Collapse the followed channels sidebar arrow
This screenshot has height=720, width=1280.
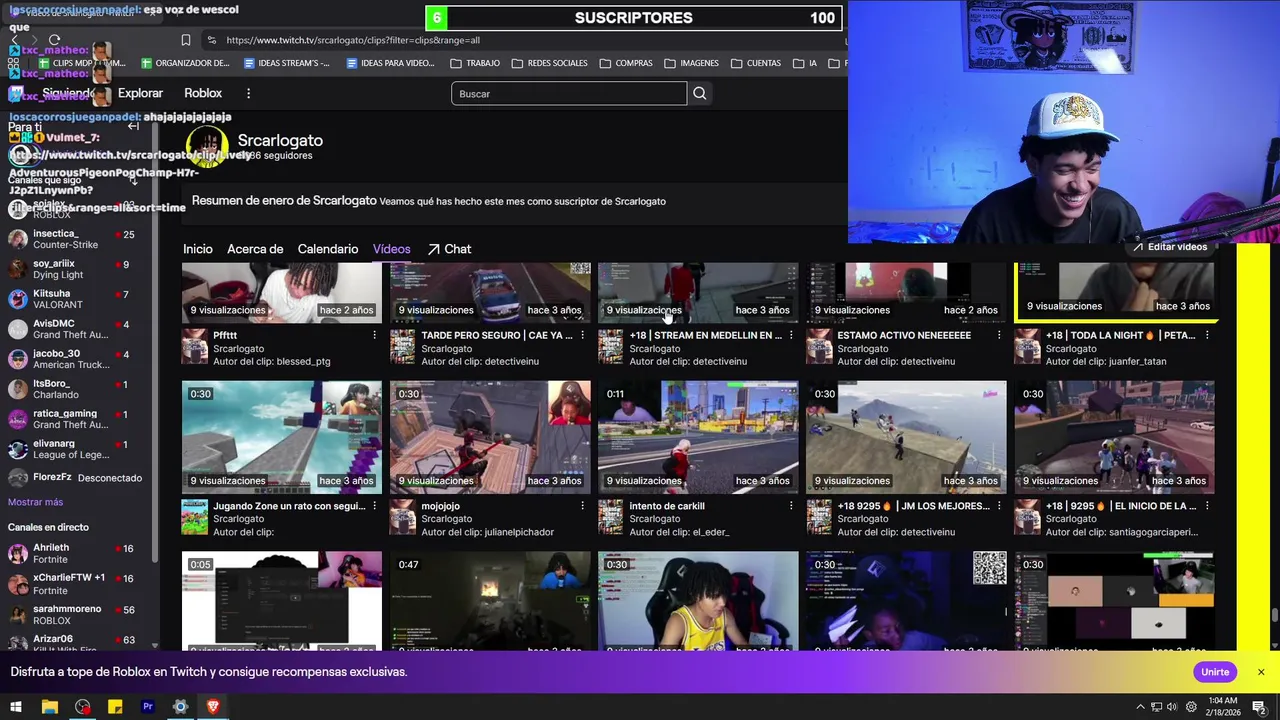(x=133, y=126)
